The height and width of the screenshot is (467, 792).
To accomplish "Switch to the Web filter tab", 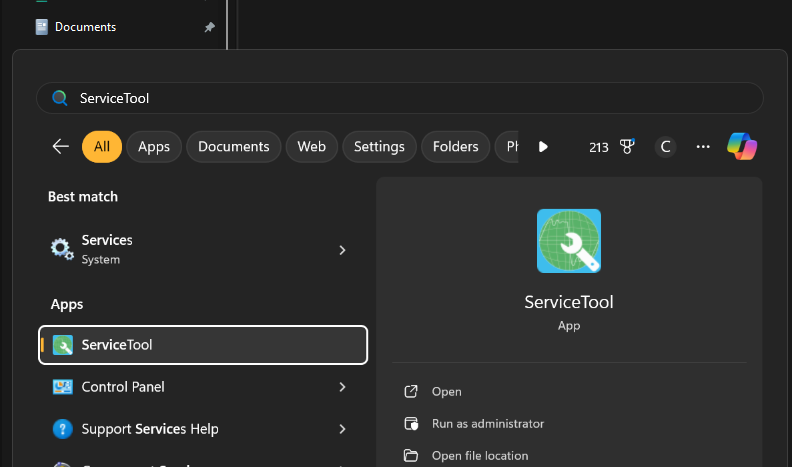I will pyautogui.click(x=312, y=147).
